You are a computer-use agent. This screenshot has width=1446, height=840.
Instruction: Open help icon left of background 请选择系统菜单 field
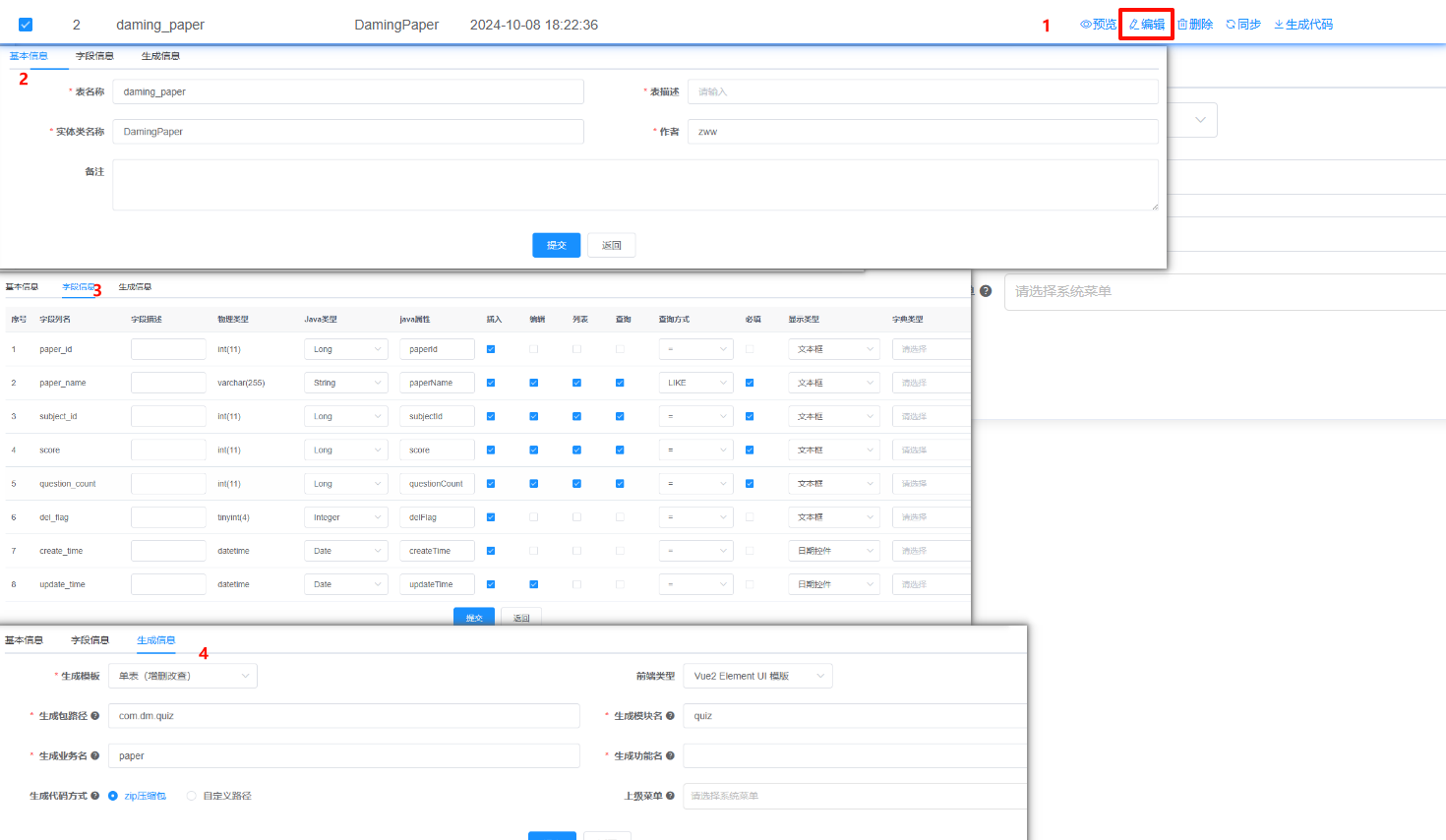(x=986, y=291)
